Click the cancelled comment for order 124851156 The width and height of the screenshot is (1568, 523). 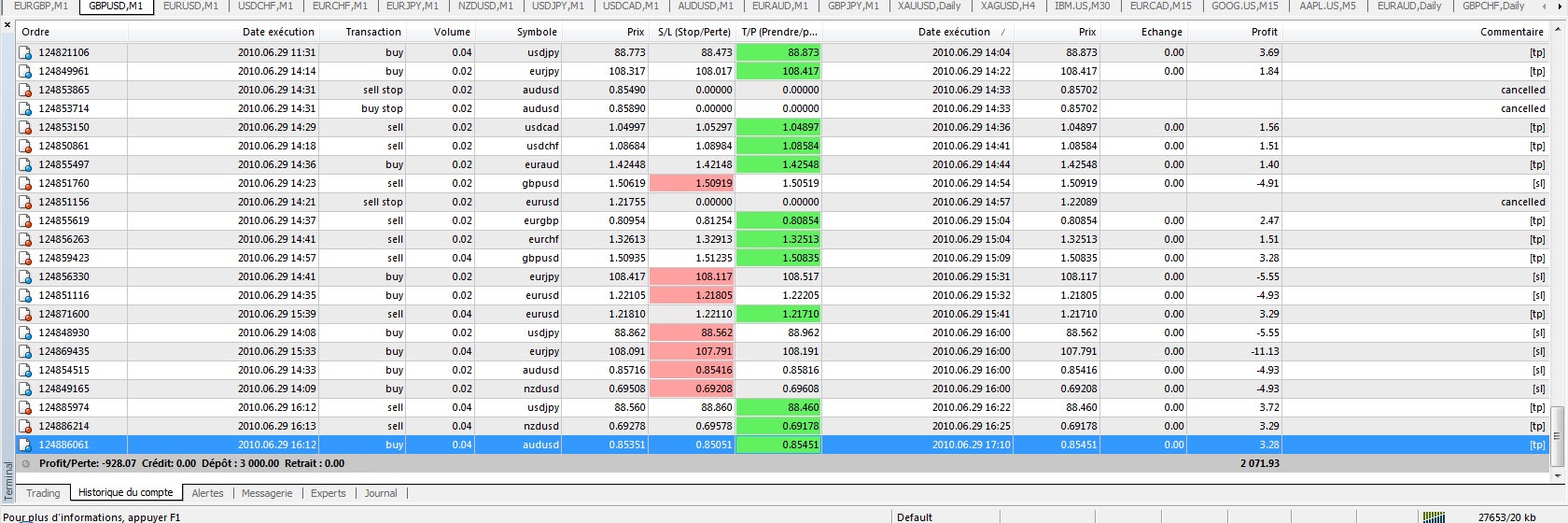[1523, 202]
